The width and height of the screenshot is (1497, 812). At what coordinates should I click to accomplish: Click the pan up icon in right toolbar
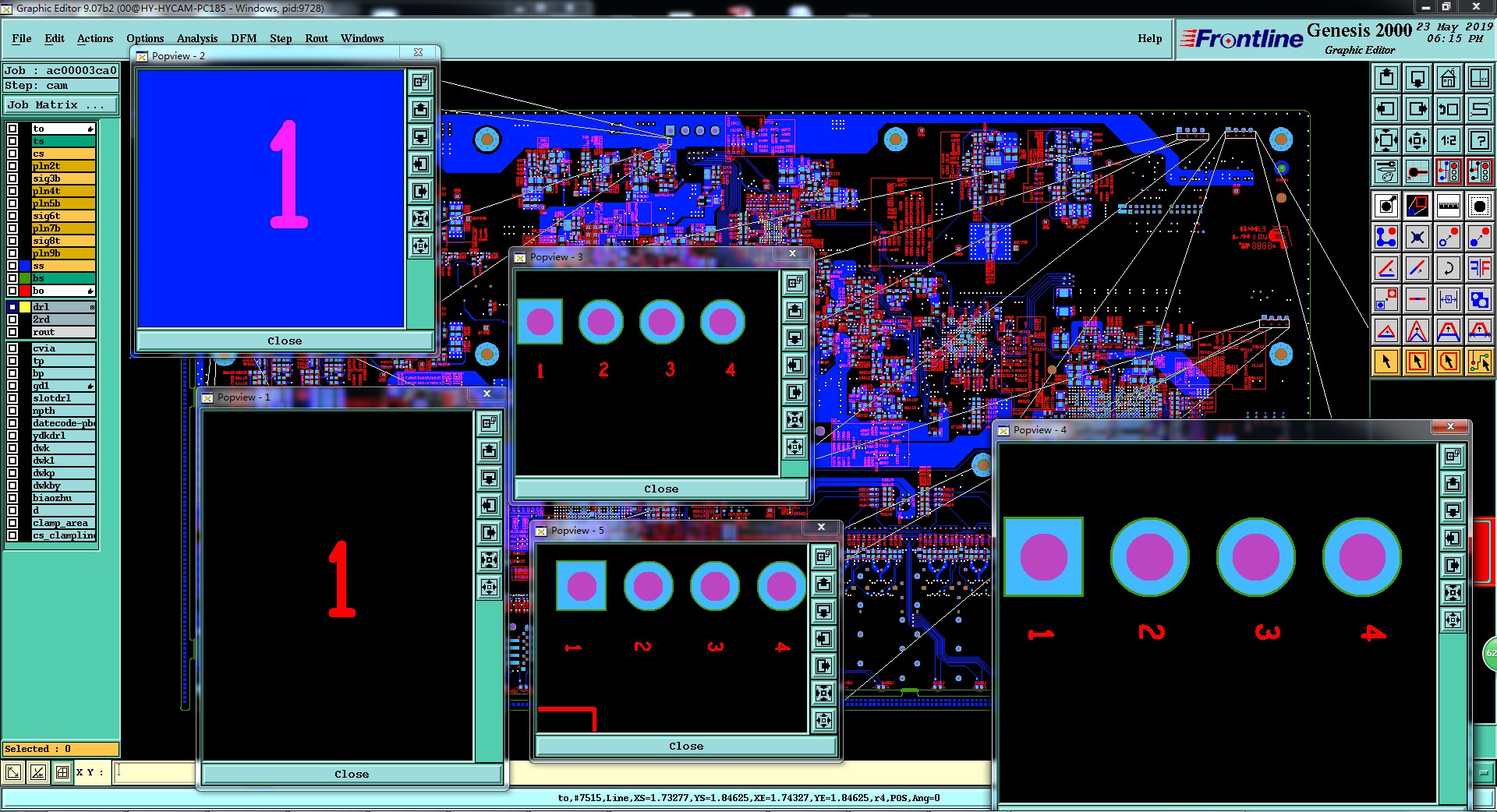pyautogui.click(x=1386, y=78)
